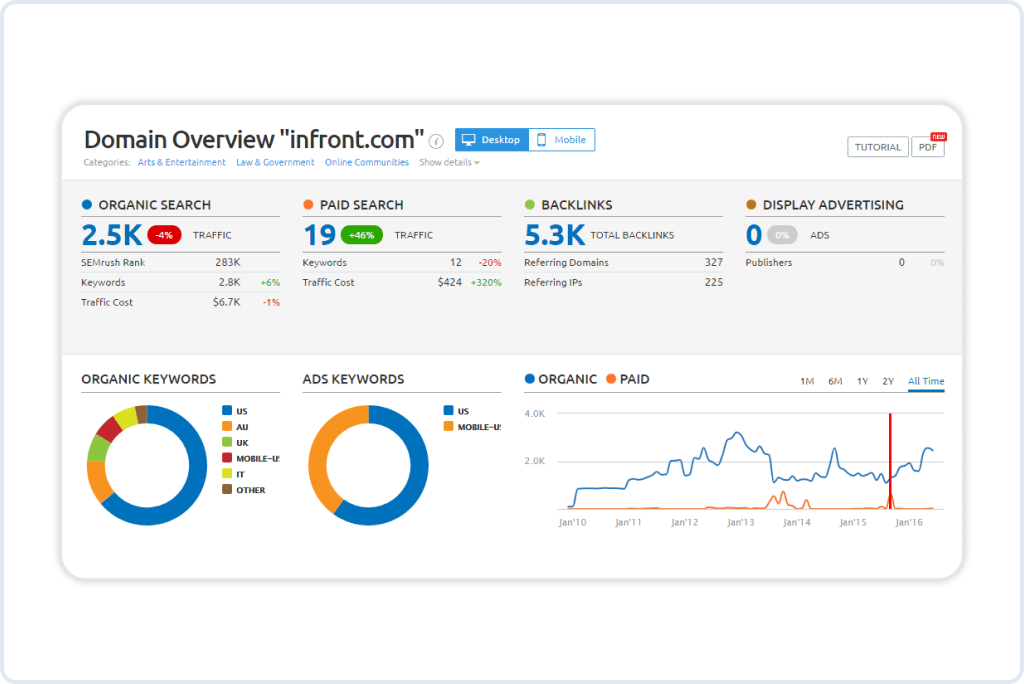Click the 5.3K total backlinks value
Image resolution: width=1024 pixels, height=684 pixels.
pos(554,235)
